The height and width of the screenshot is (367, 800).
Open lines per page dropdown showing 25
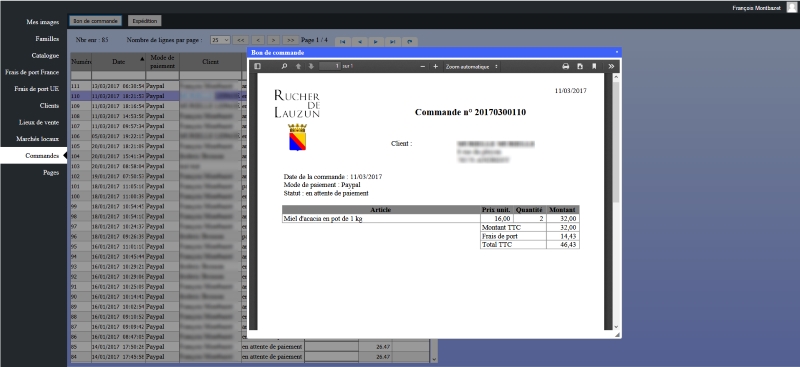220,40
